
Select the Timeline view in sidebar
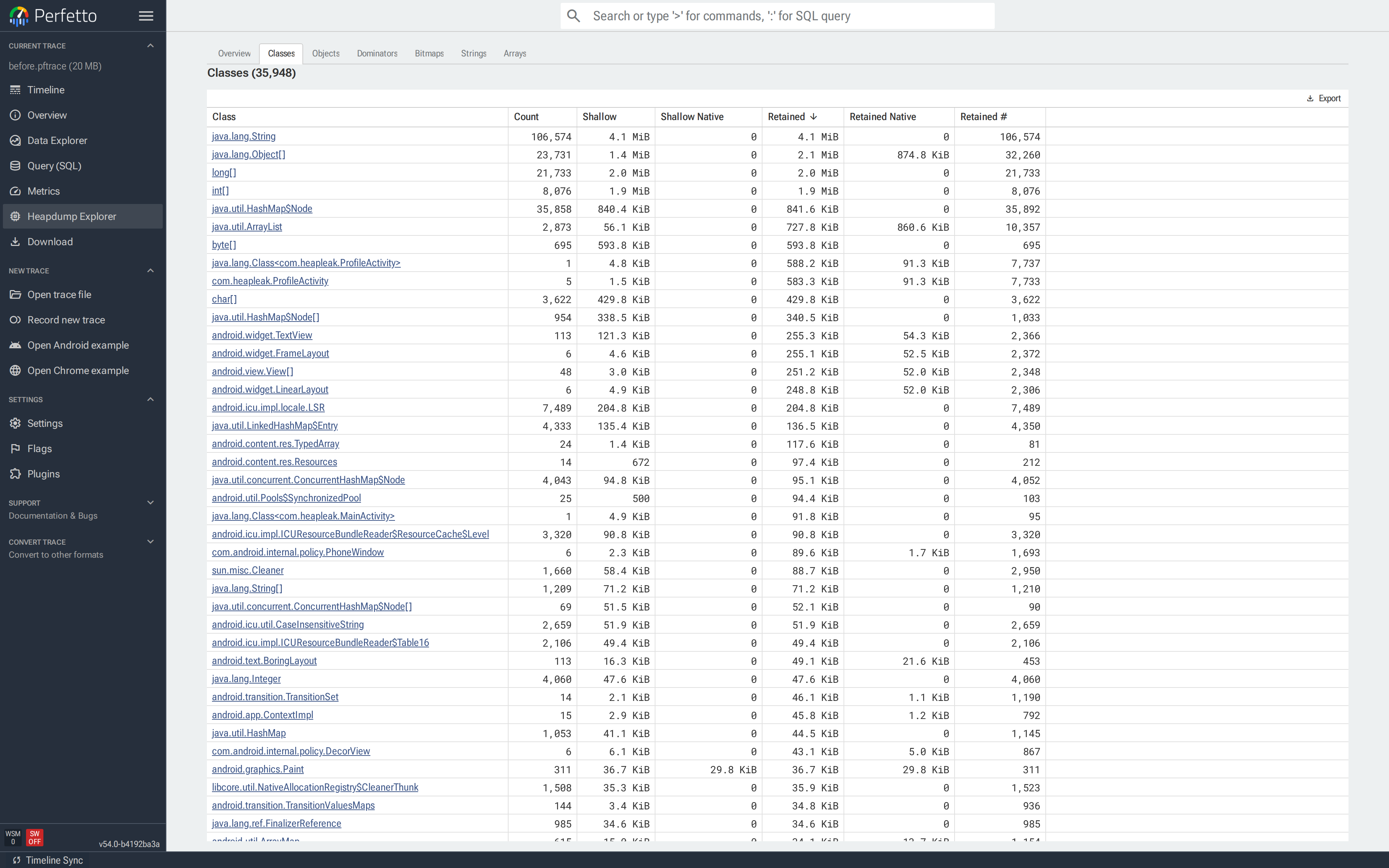tap(45, 90)
